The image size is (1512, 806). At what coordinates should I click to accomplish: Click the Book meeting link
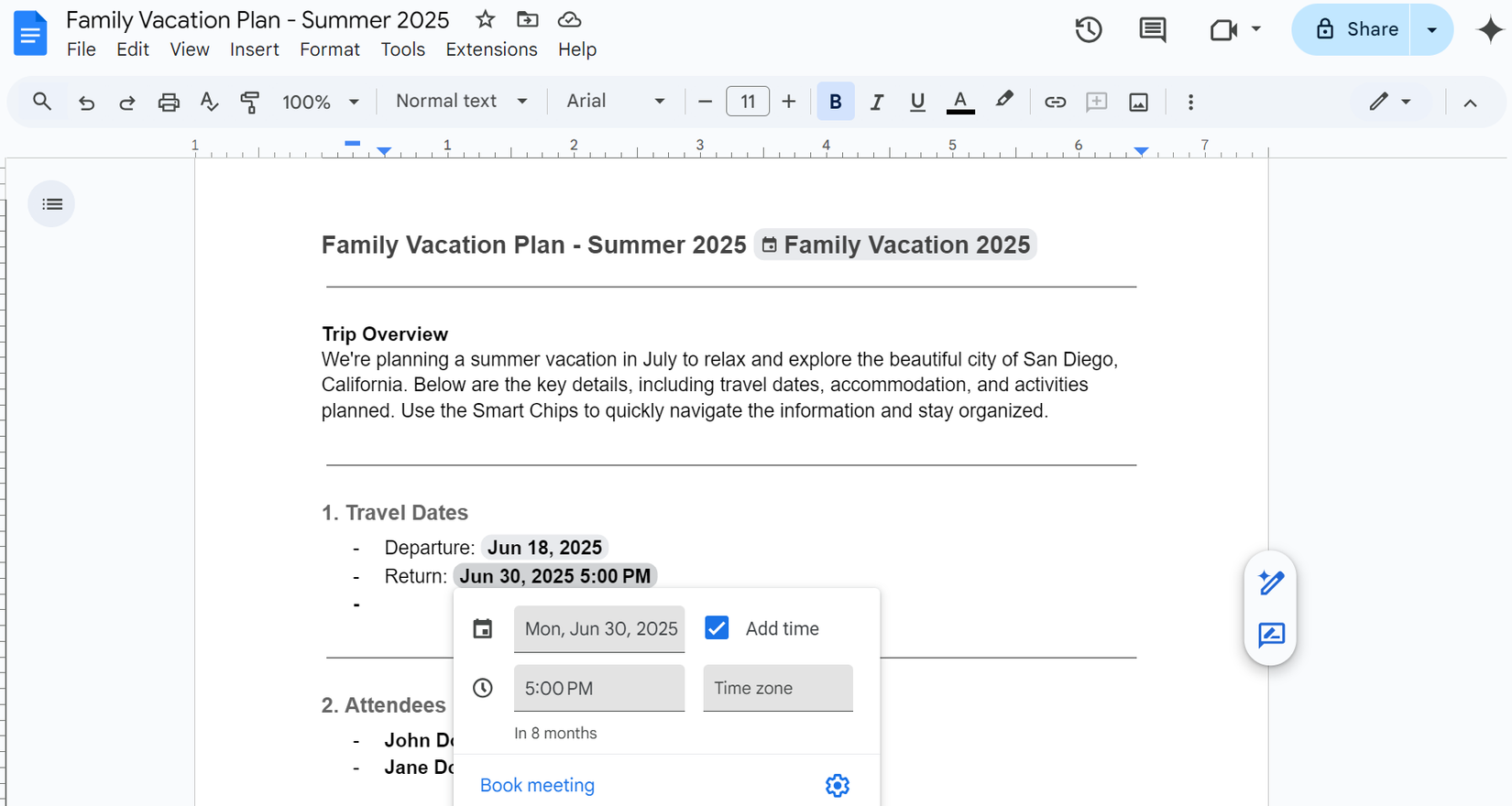pos(537,785)
